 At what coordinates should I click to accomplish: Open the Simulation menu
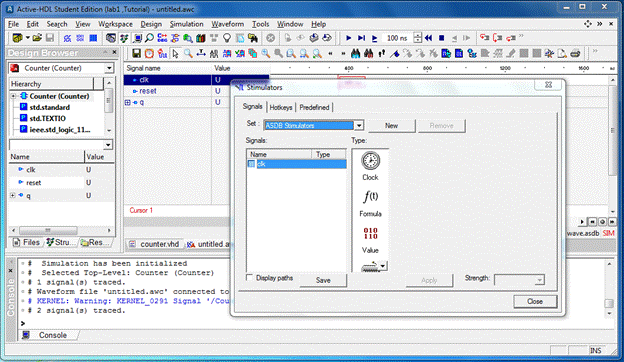[187, 24]
